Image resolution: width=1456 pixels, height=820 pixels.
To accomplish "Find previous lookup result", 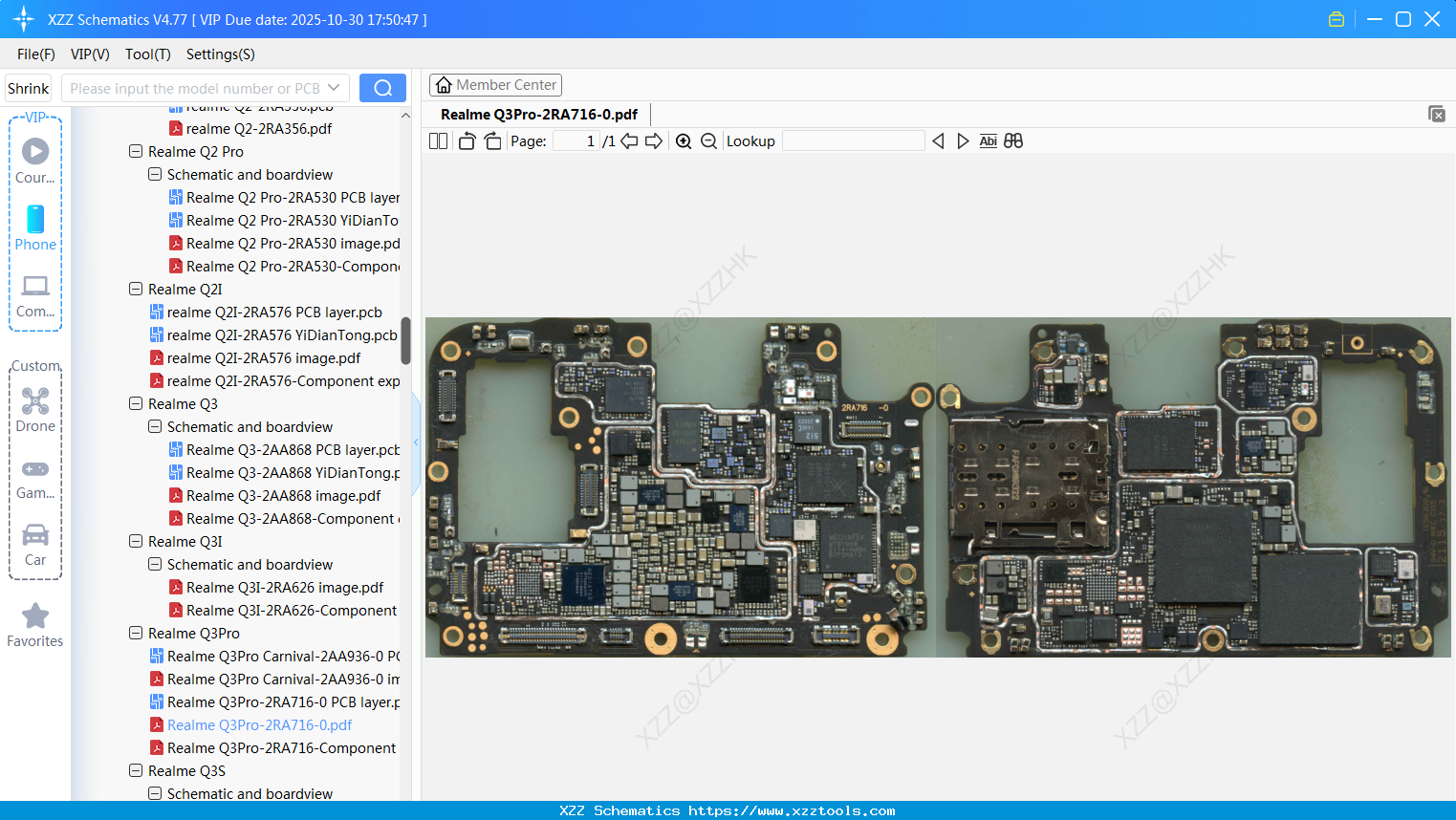I will point(938,141).
